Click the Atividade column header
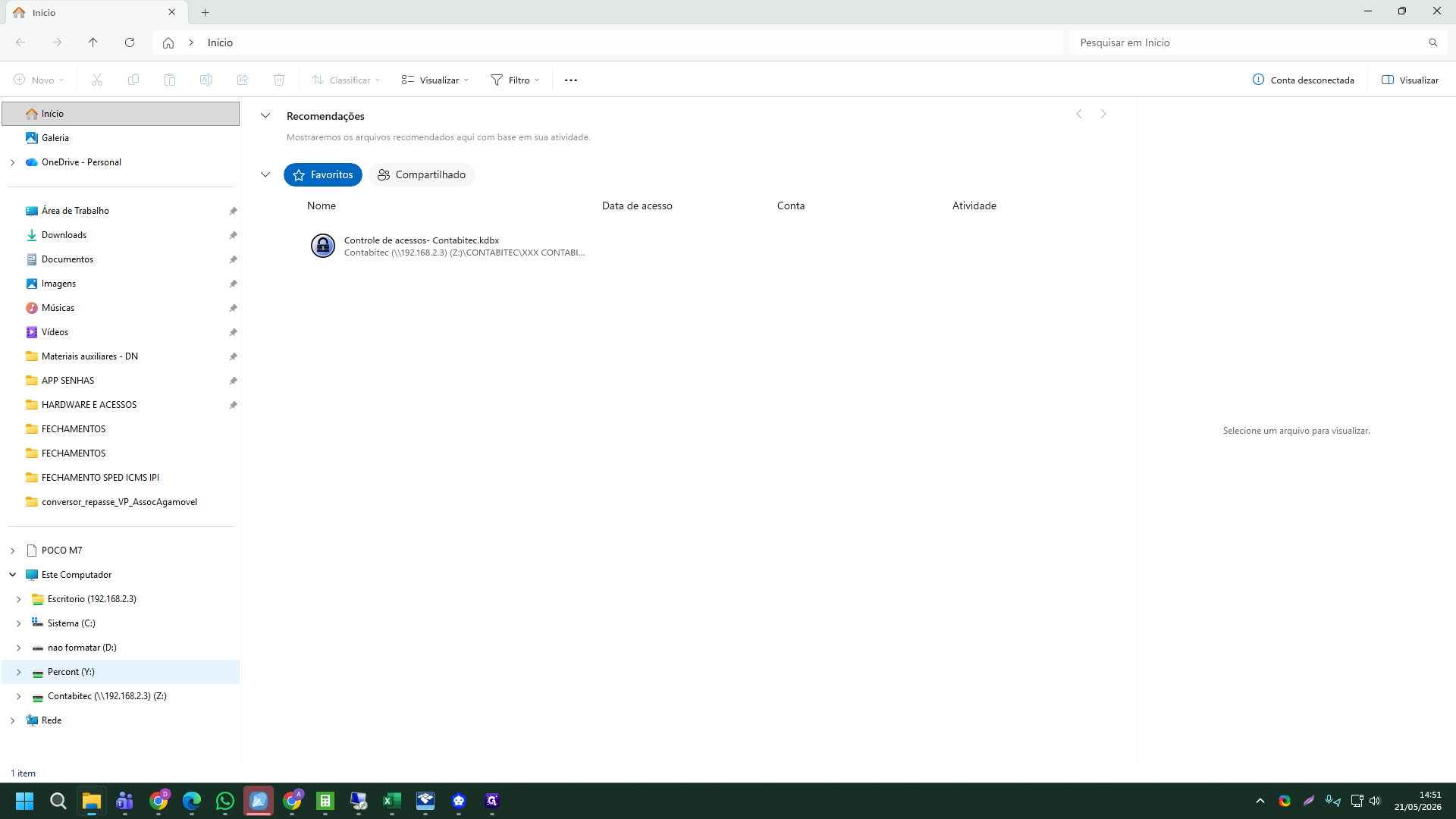This screenshot has height=819, width=1456. click(974, 206)
